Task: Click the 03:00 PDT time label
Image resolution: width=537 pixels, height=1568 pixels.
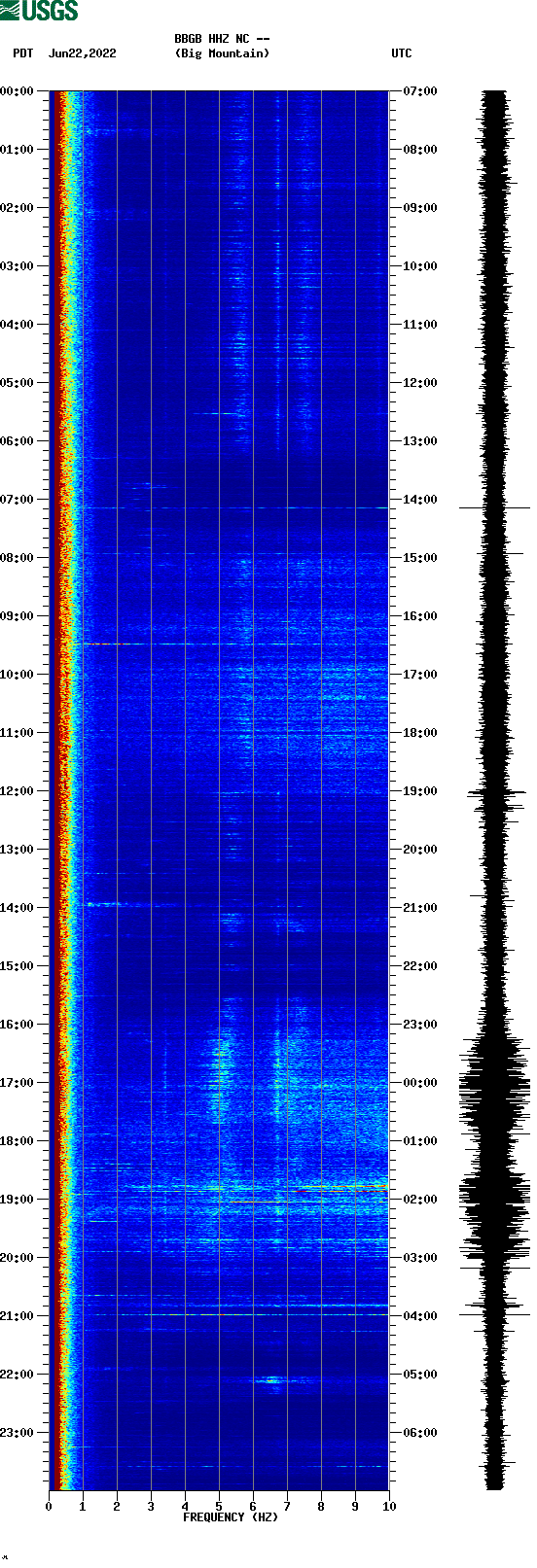Action: click(17, 266)
